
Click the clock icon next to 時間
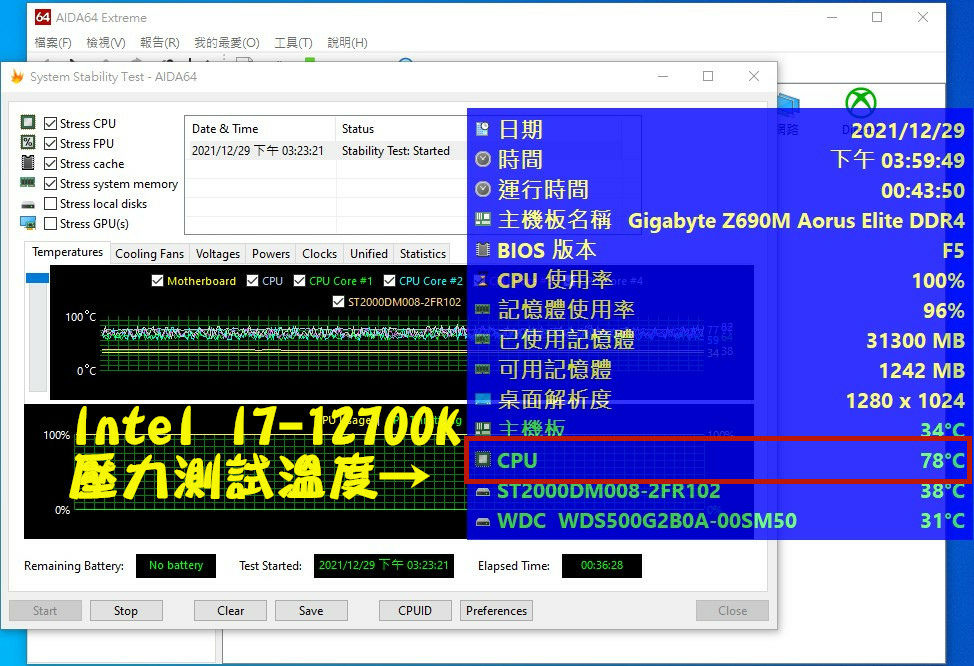[483, 159]
